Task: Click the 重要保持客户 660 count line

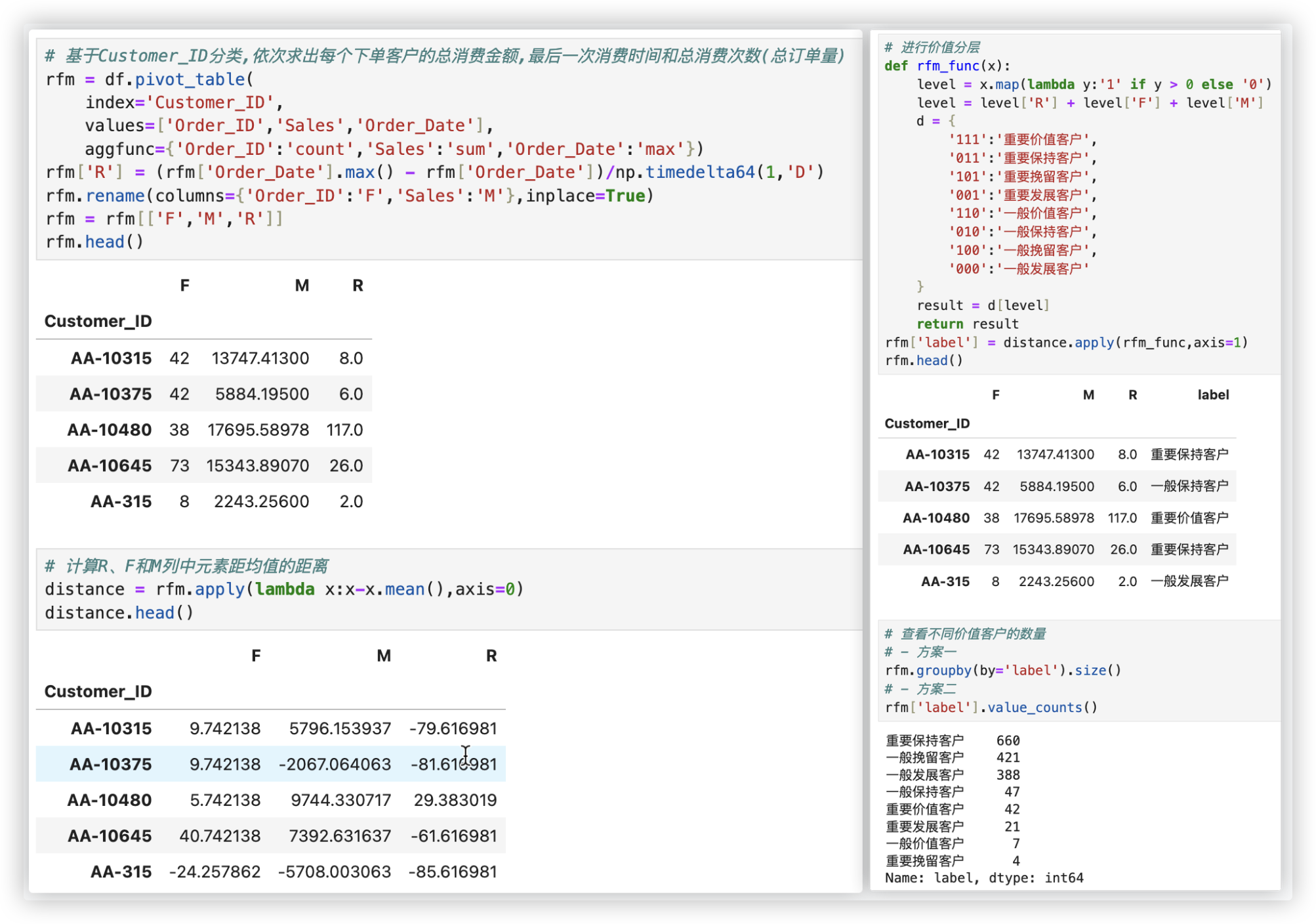Action: [x=952, y=740]
